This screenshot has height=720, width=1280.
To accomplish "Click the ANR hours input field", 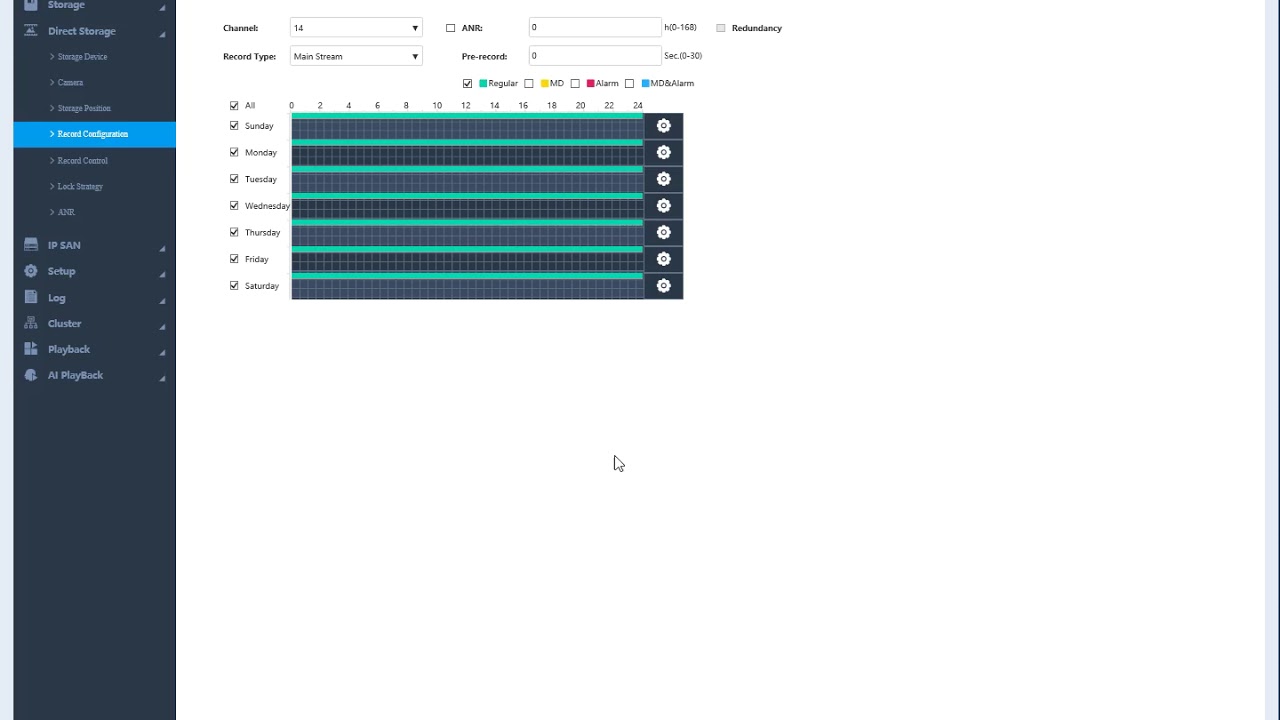I will click(x=595, y=28).
